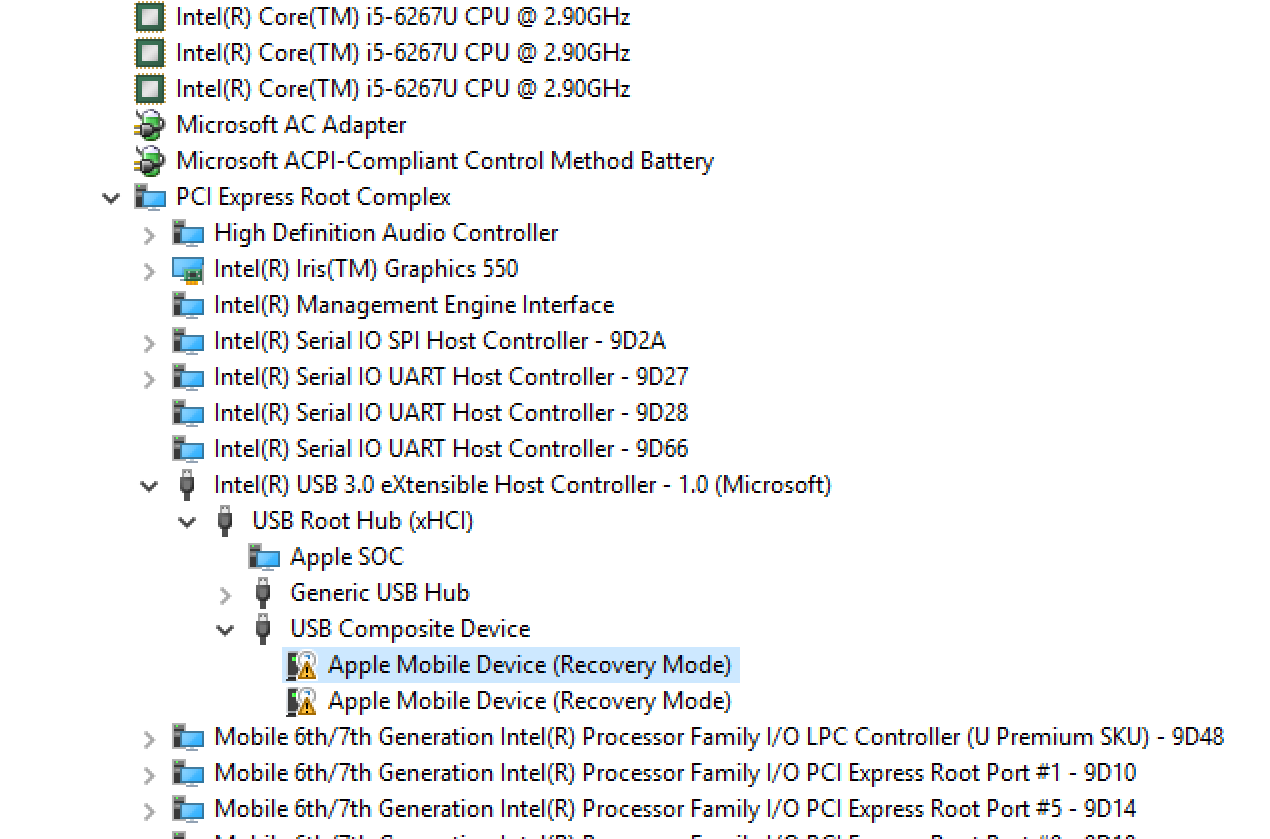1270x839 pixels.
Task: Select Serial IO SPI Host Controller - 9D2A
Action: coord(439,341)
